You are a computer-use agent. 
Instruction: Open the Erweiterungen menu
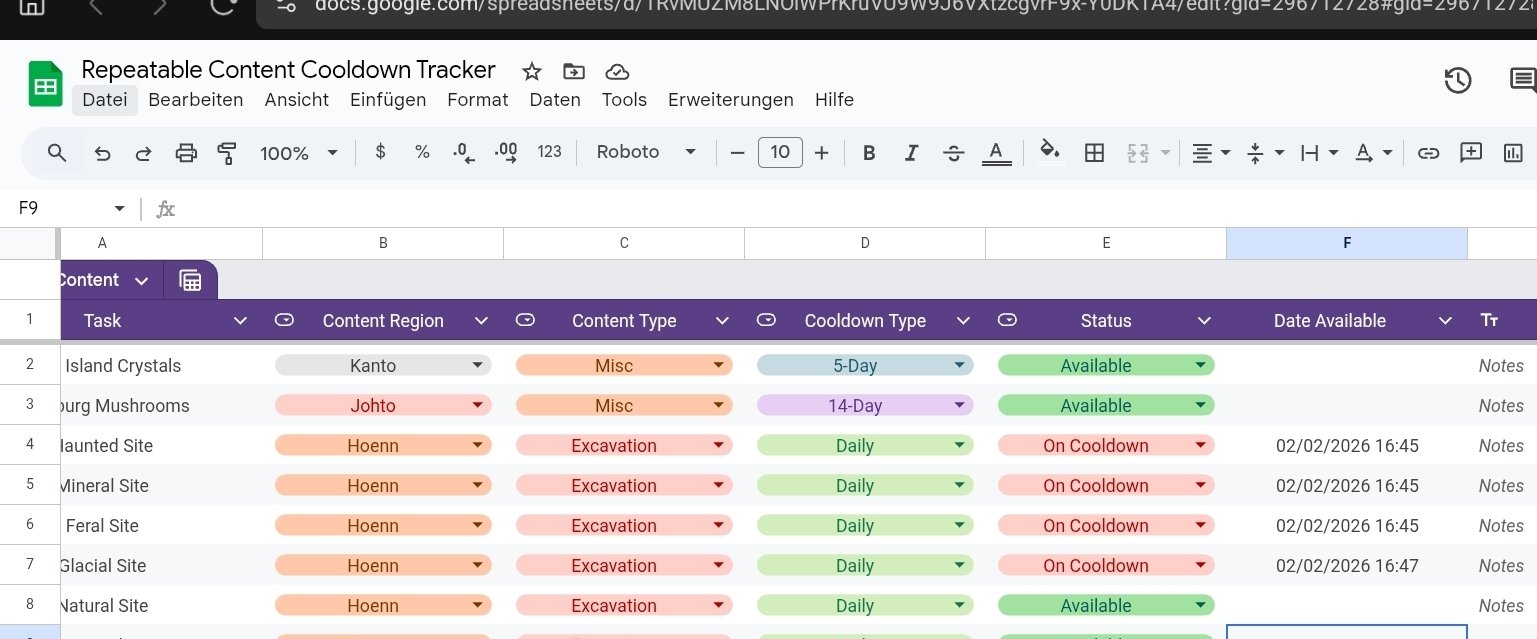730,100
